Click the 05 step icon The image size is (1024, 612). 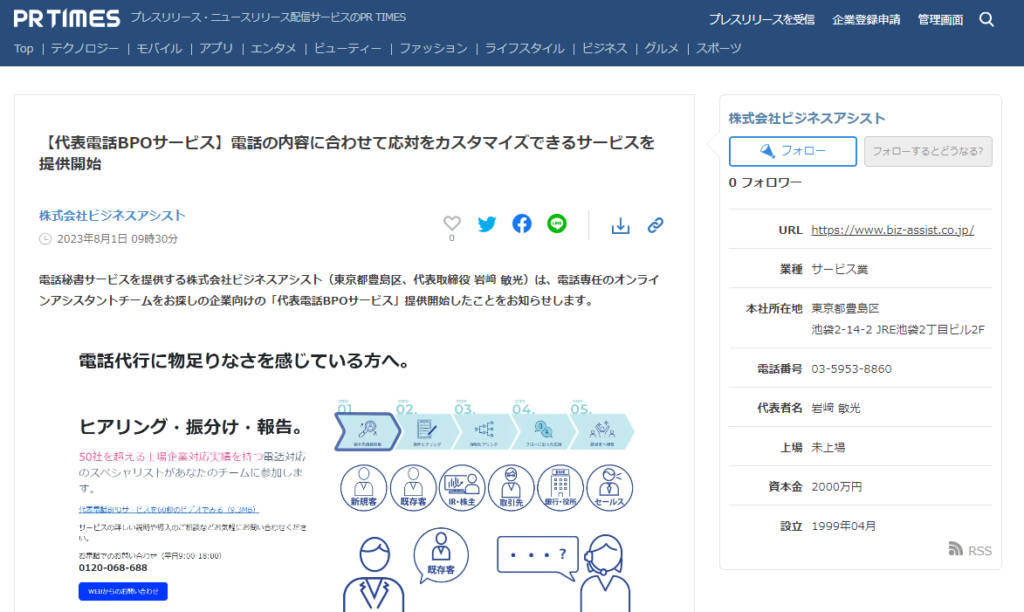tap(601, 431)
